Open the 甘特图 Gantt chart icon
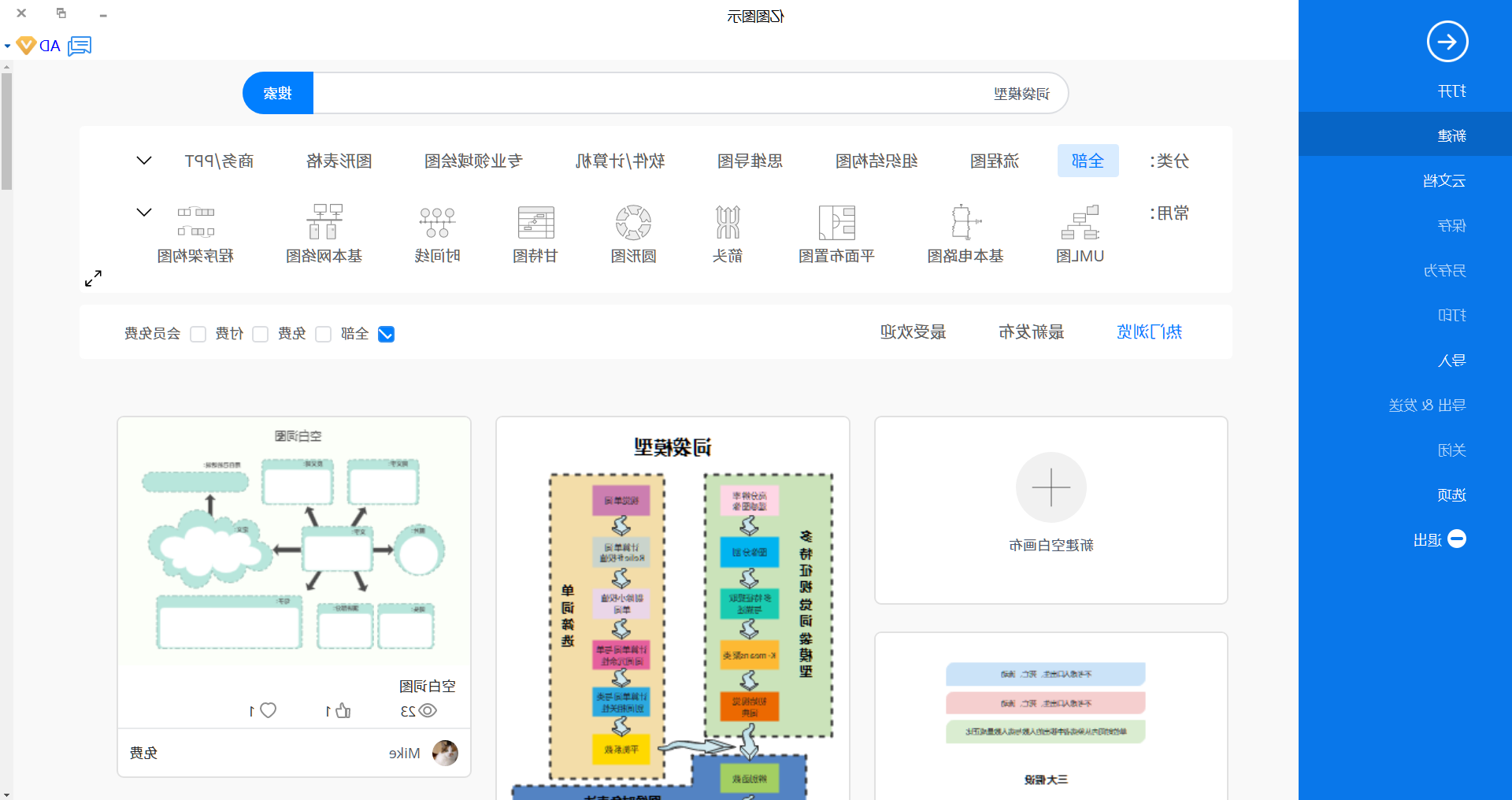The width and height of the screenshot is (1512, 800). click(x=535, y=222)
